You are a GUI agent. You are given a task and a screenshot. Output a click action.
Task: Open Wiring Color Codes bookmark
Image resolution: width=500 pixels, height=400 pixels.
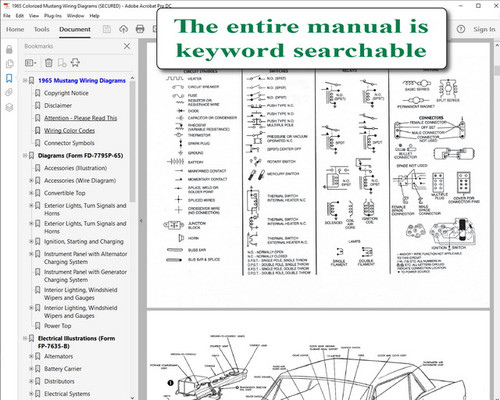click(x=69, y=131)
